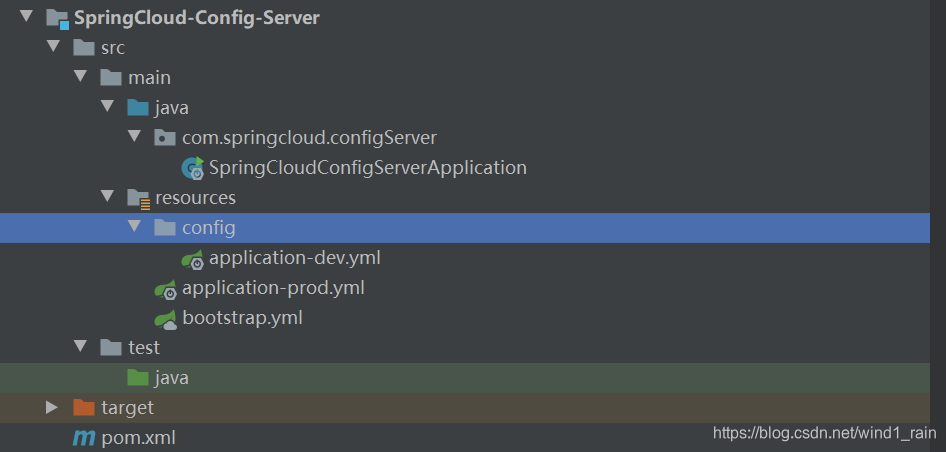Click the blue java source root icon
The height and width of the screenshot is (452, 946).
[138, 107]
